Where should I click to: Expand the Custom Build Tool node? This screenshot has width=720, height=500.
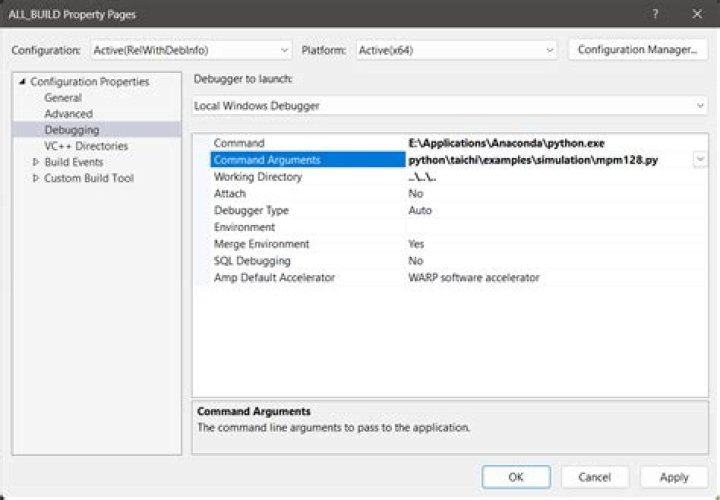(36, 178)
